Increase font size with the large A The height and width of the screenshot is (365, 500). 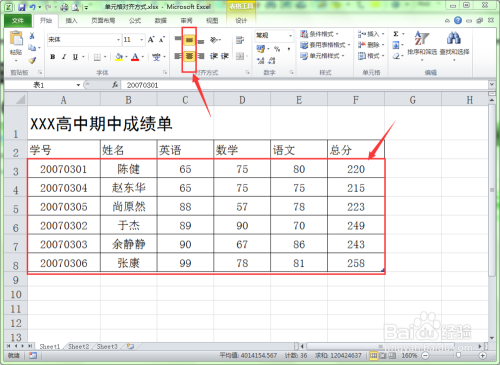point(151,40)
